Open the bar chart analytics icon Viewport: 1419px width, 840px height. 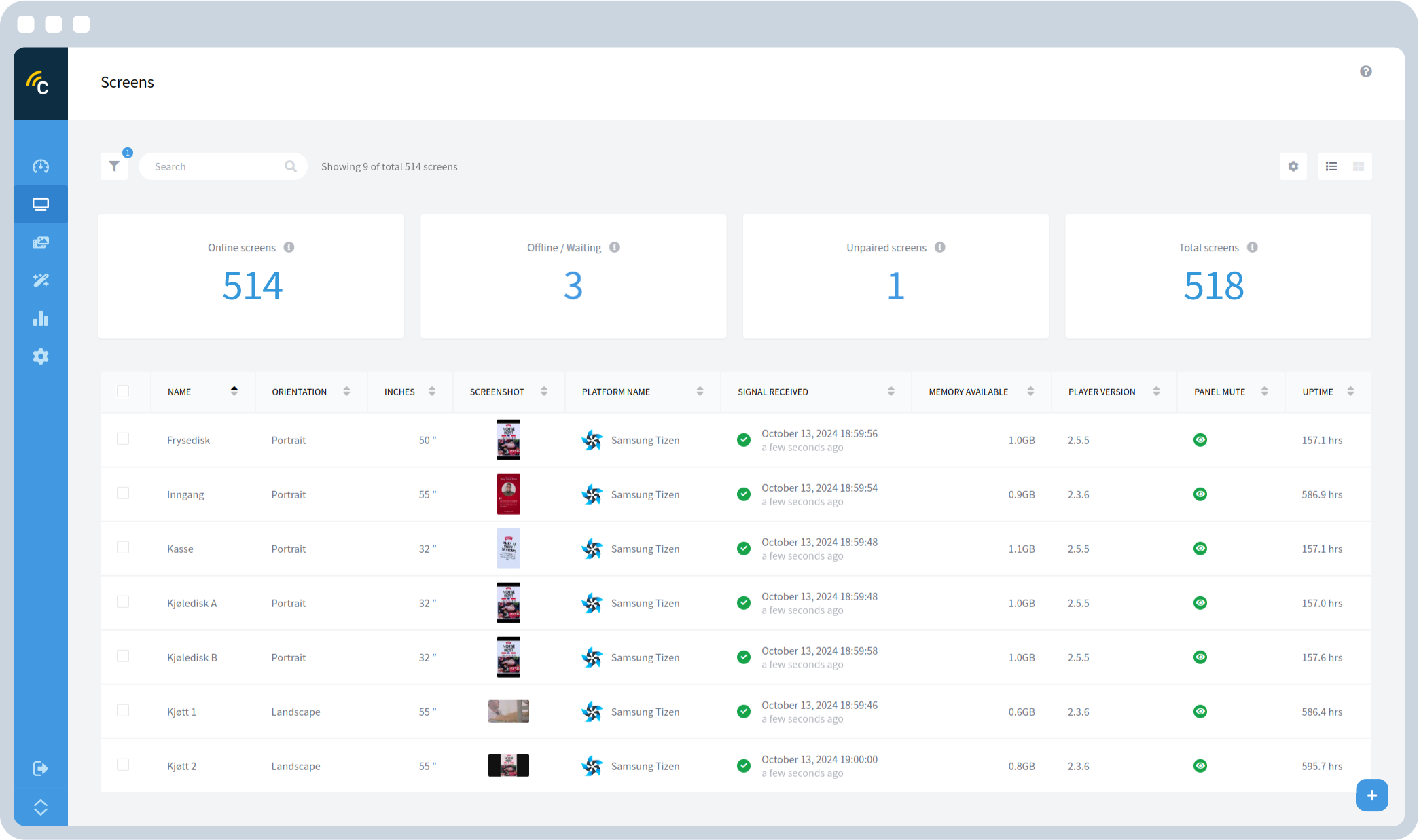pos(41,318)
